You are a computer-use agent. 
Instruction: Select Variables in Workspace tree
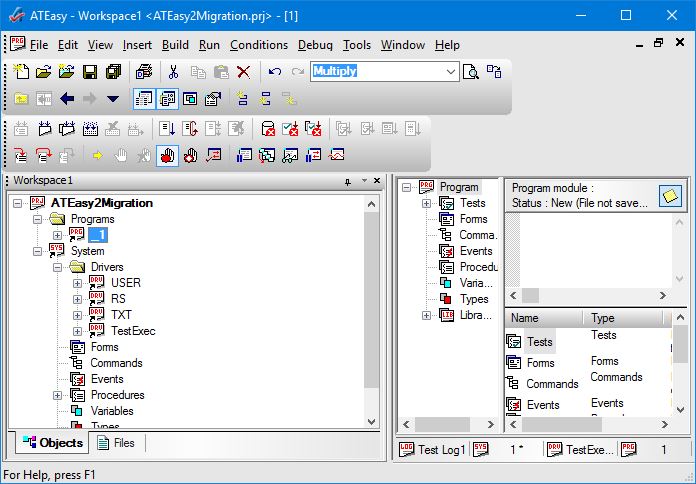pos(112,411)
